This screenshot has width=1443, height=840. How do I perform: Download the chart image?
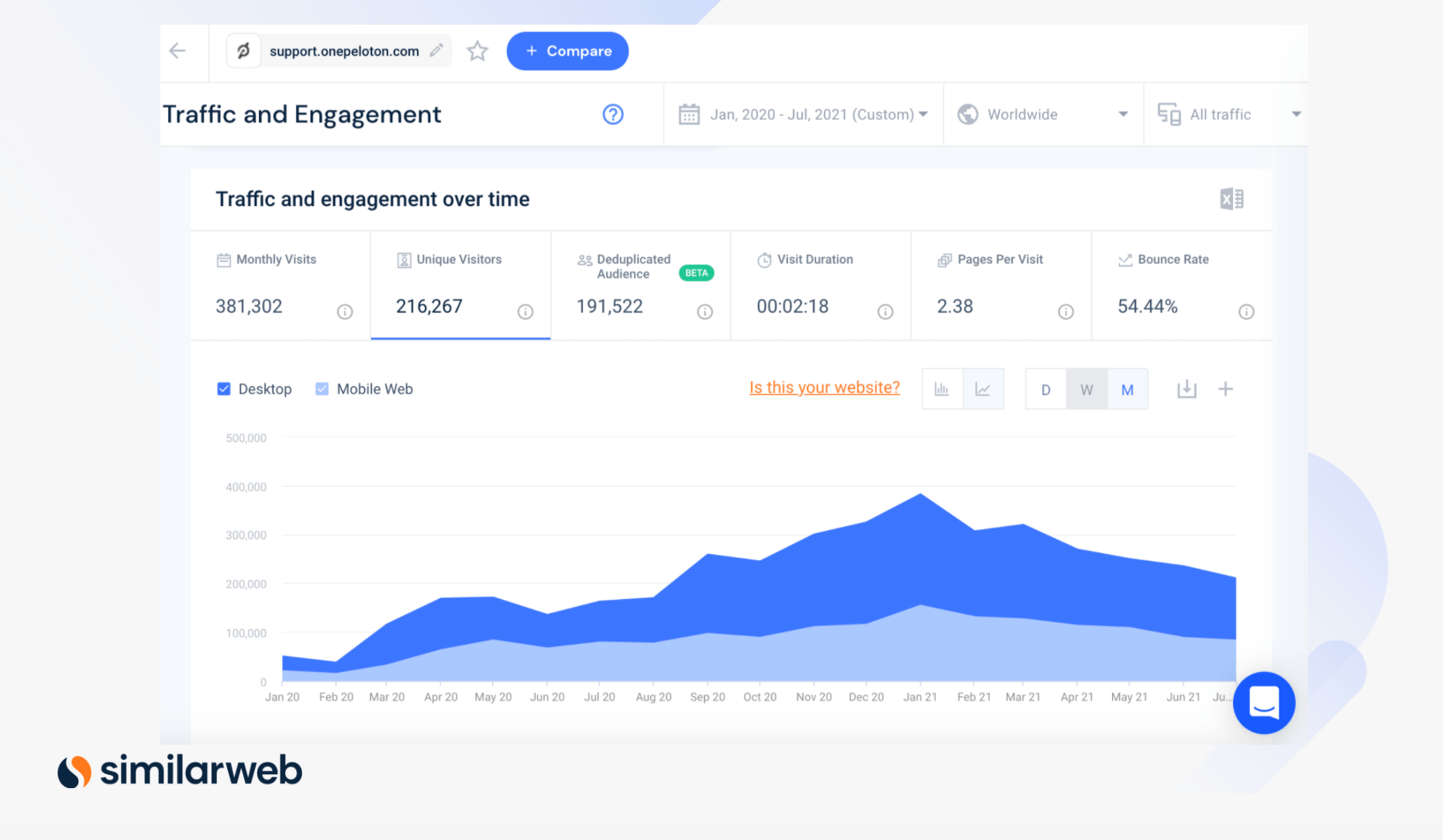(1186, 389)
